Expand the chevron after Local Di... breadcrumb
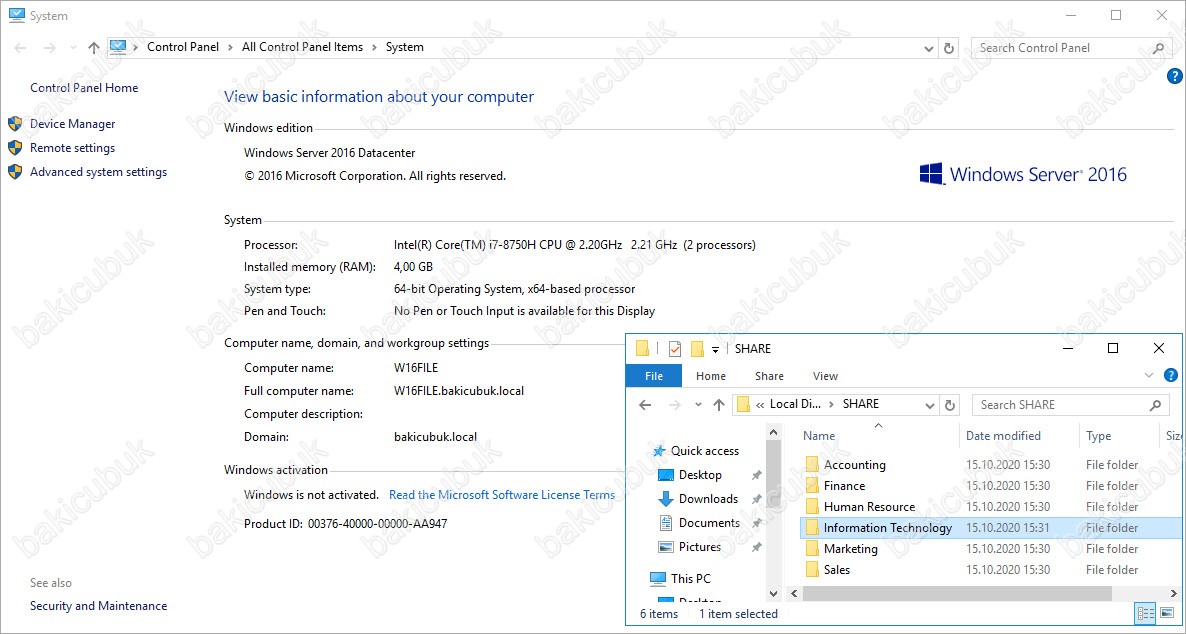Image resolution: width=1186 pixels, height=634 pixels. click(x=831, y=404)
